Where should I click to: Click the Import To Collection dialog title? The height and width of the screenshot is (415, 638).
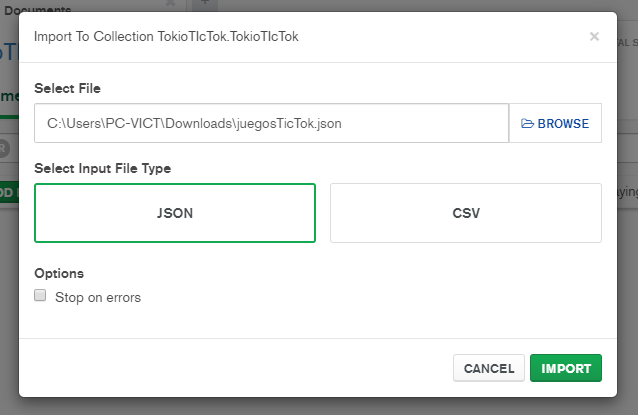(x=166, y=37)
